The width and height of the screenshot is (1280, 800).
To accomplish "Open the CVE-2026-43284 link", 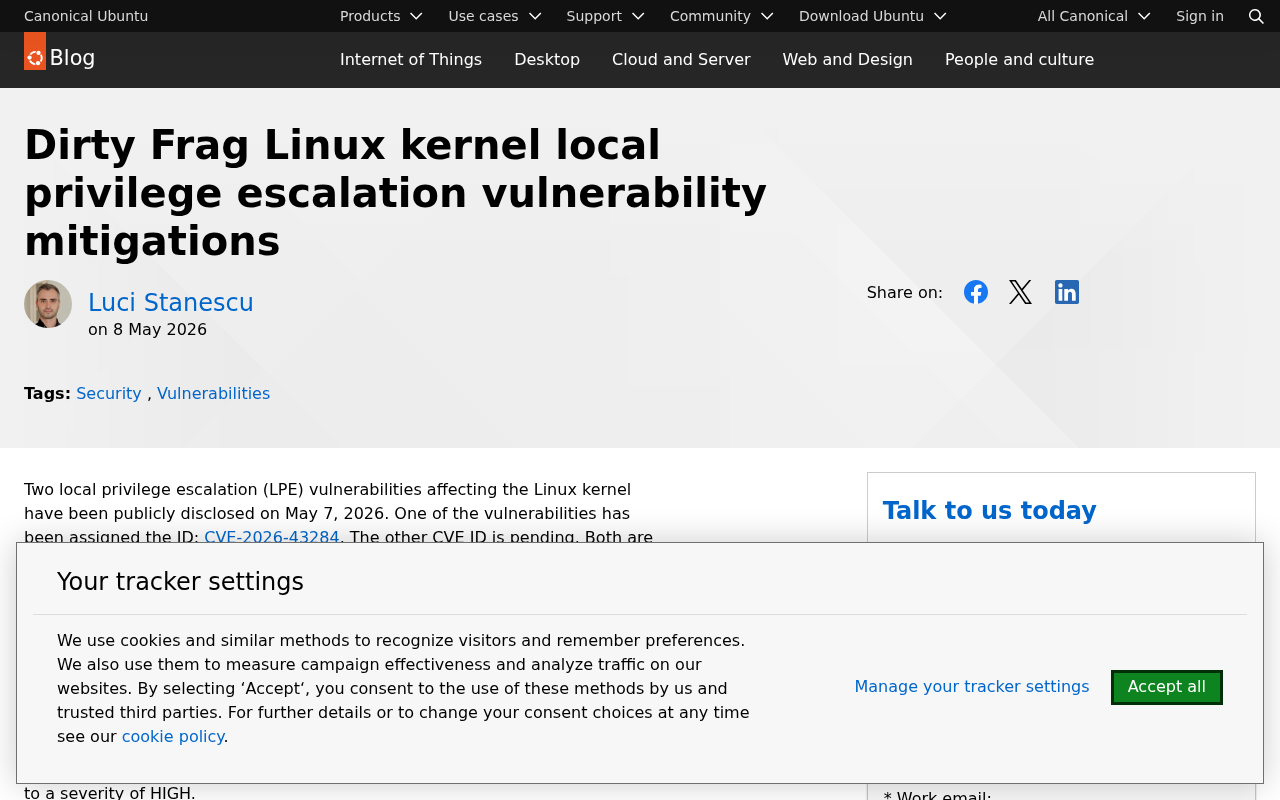I will click(272, 537).
